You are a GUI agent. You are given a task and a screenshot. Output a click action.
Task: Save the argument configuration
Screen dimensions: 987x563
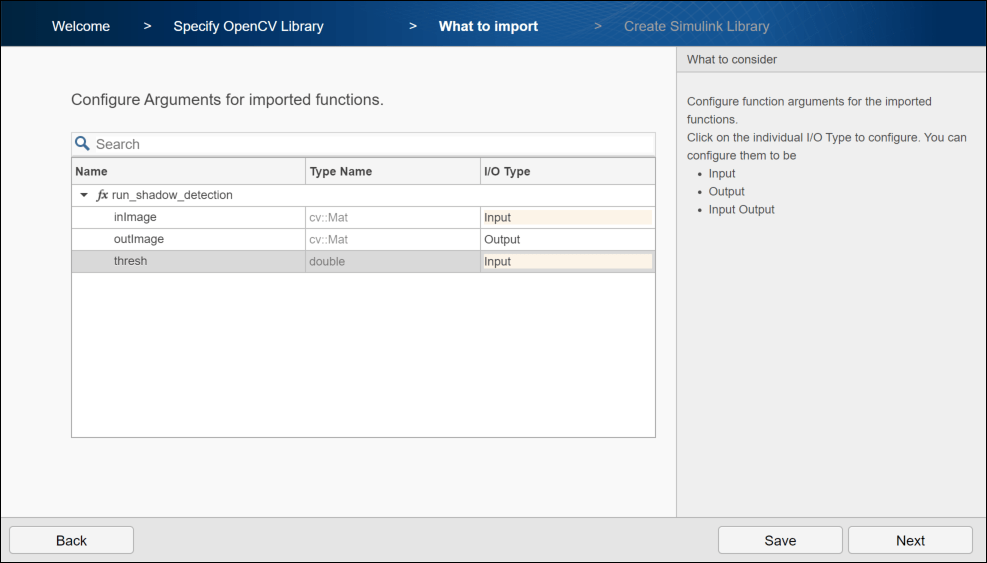click(x=780, y=540)
